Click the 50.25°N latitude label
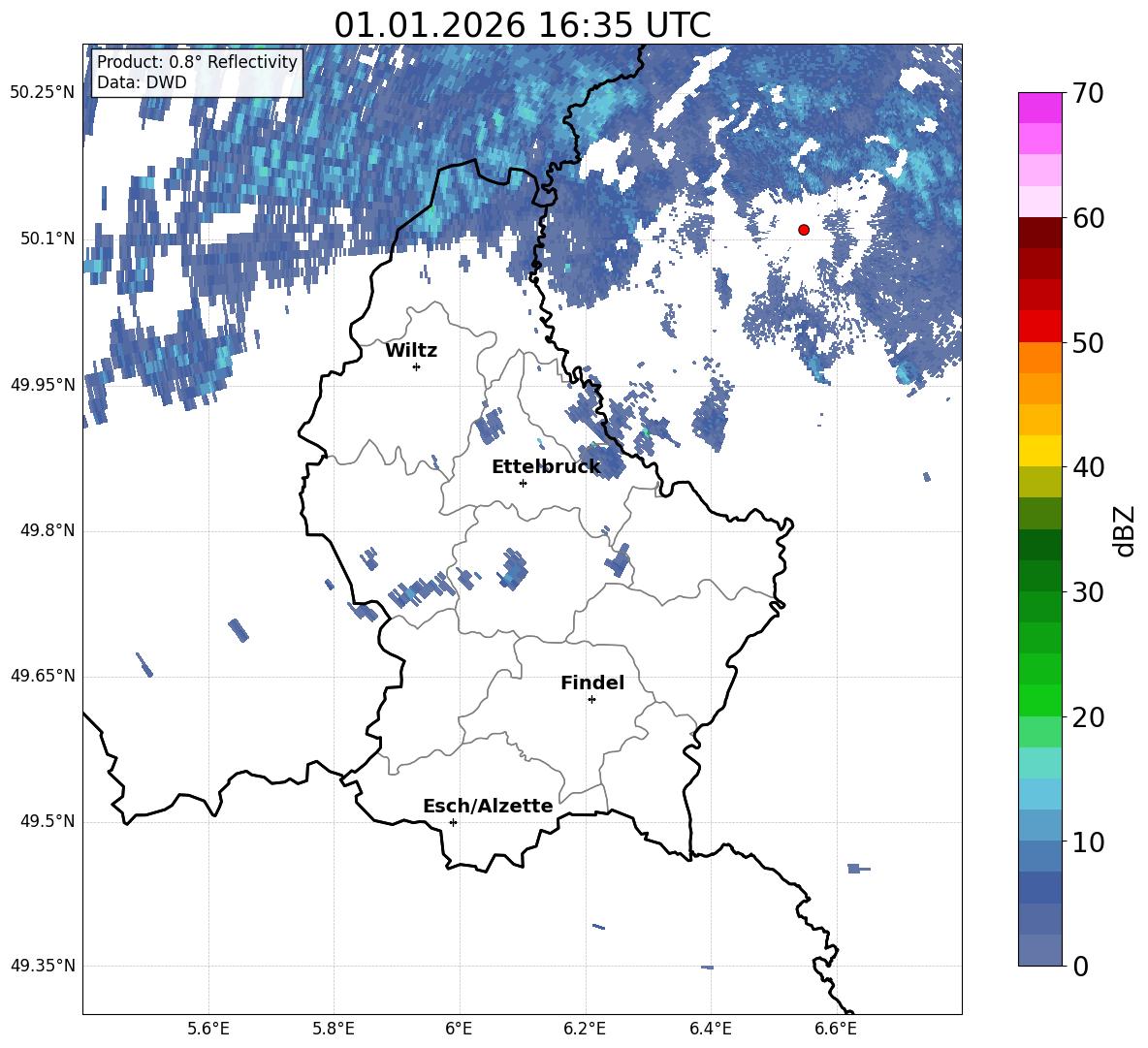This screenshot has width=1148, height=1048. (x=43, y=93)
